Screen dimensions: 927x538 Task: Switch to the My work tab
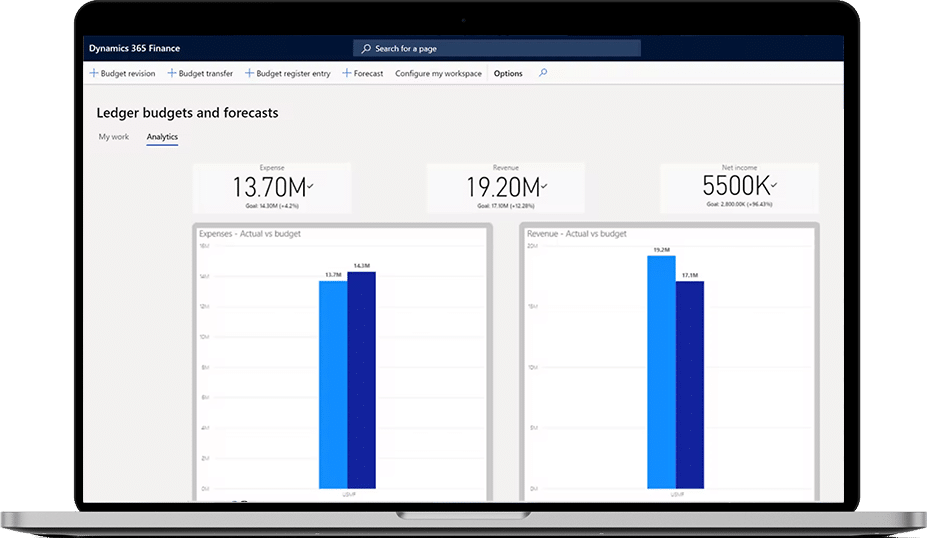pos(113,136)
